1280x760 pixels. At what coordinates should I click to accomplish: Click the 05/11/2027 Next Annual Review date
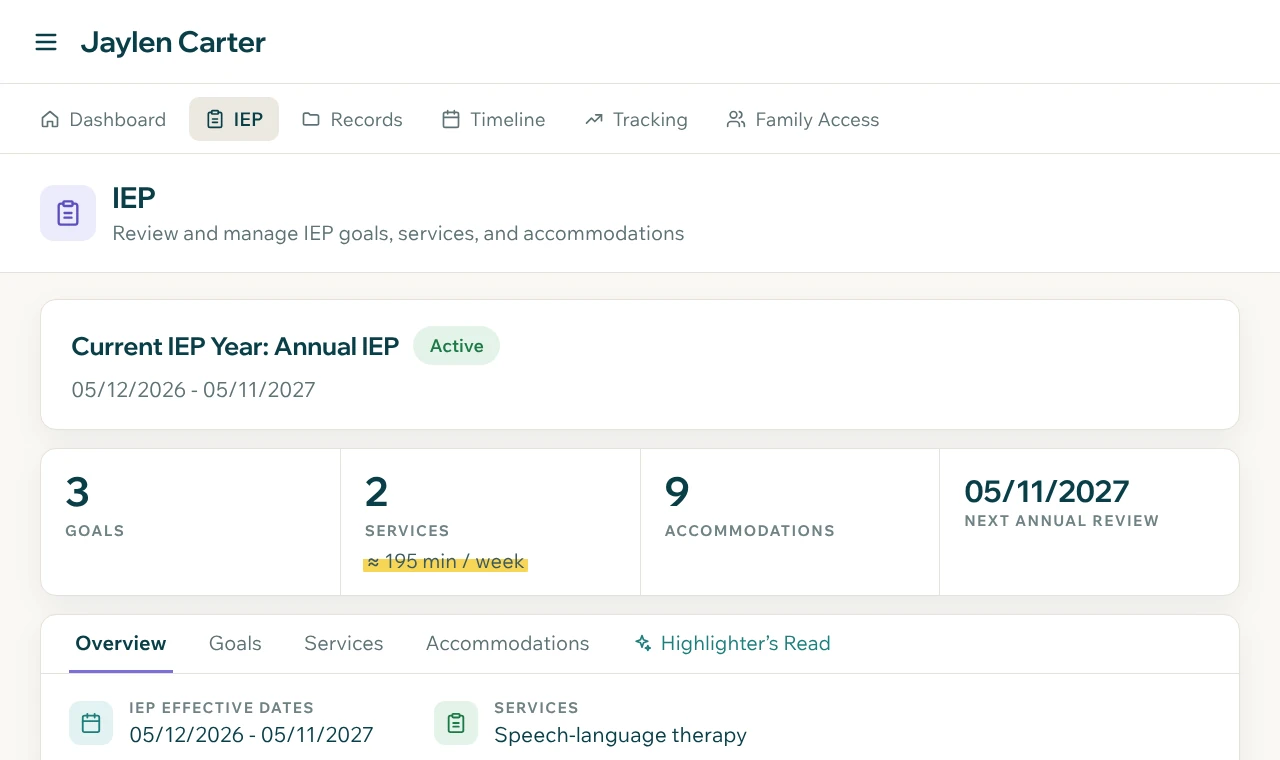tap(1047, 491)
